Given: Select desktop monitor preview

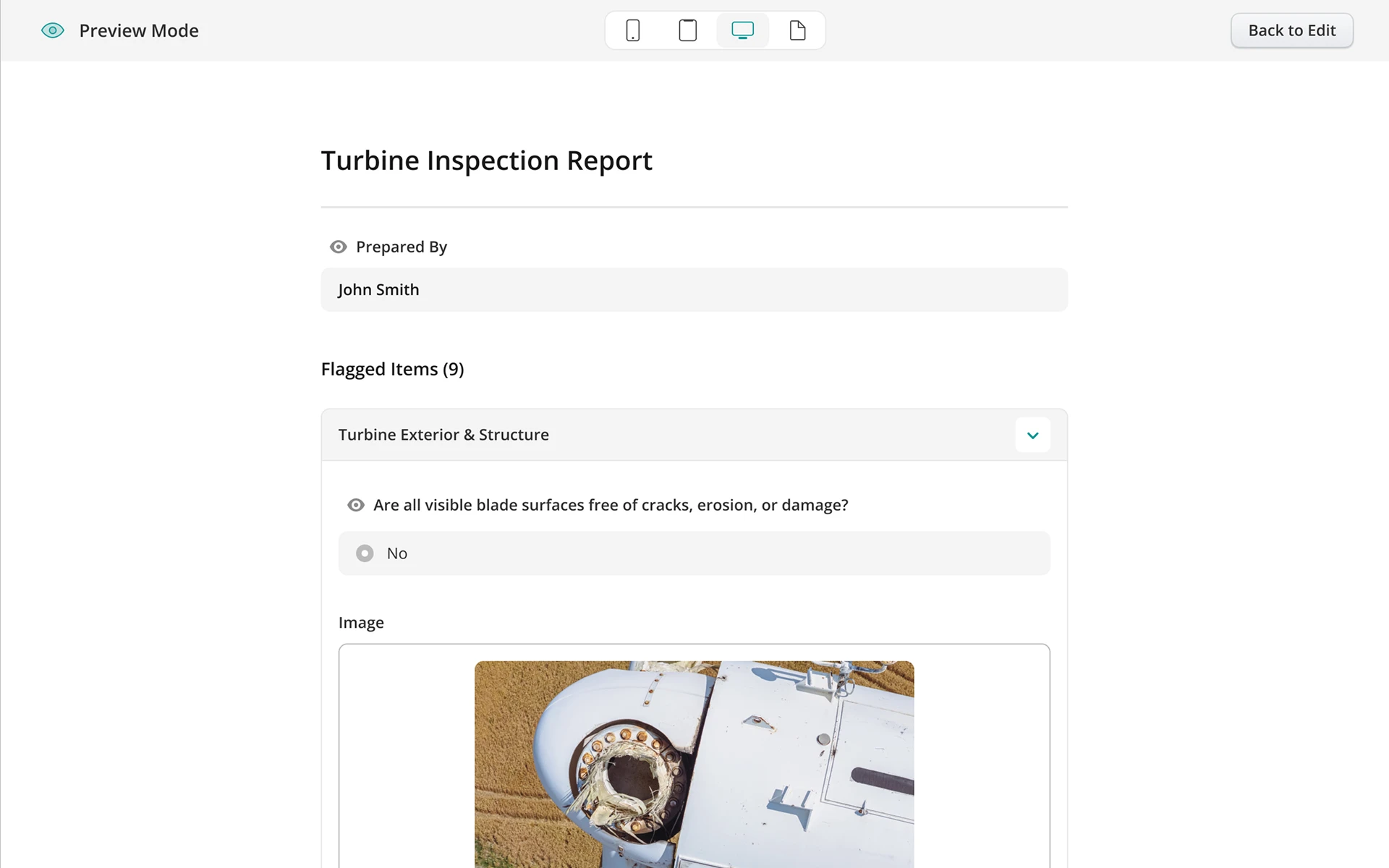Looking at the screenshot, I should (x=742, y=30).
